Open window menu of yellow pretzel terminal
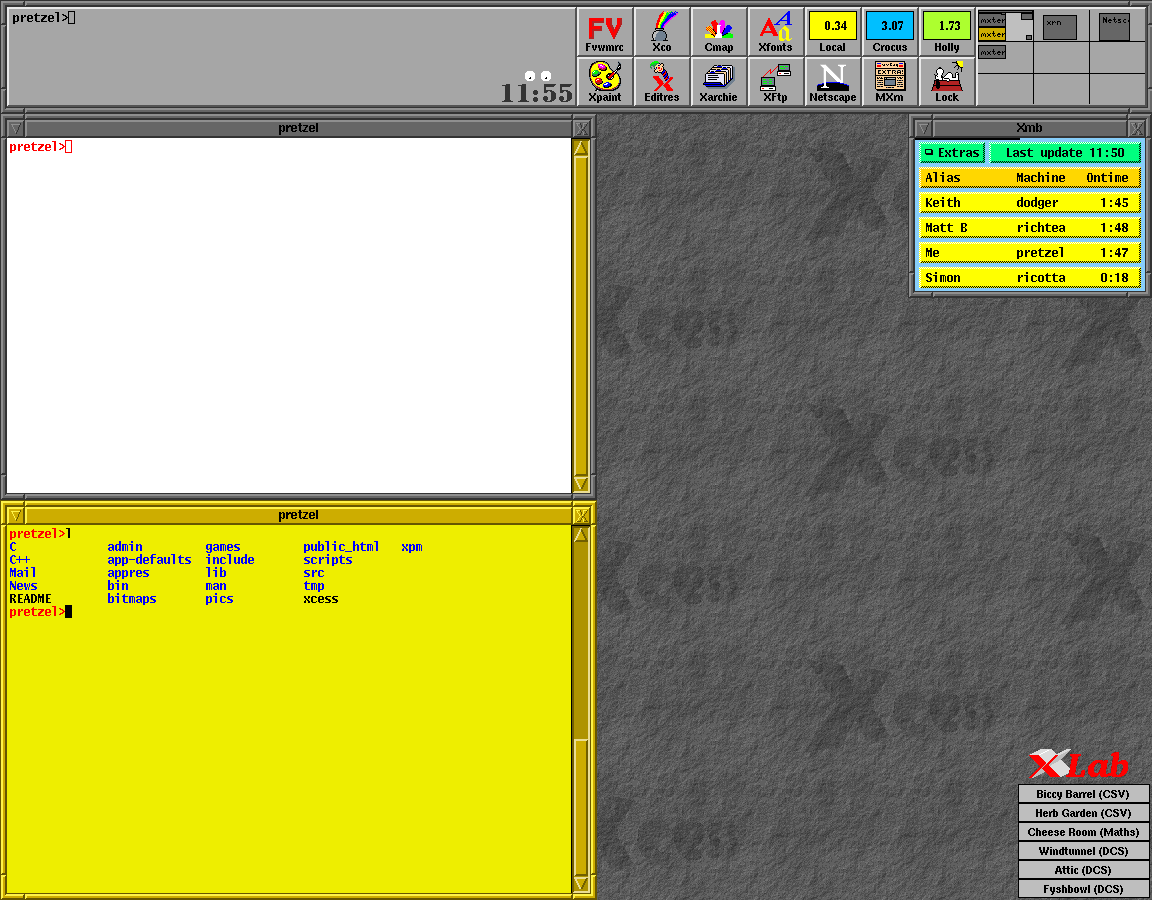Screen dimensions: 1152x900 point(14,515)
